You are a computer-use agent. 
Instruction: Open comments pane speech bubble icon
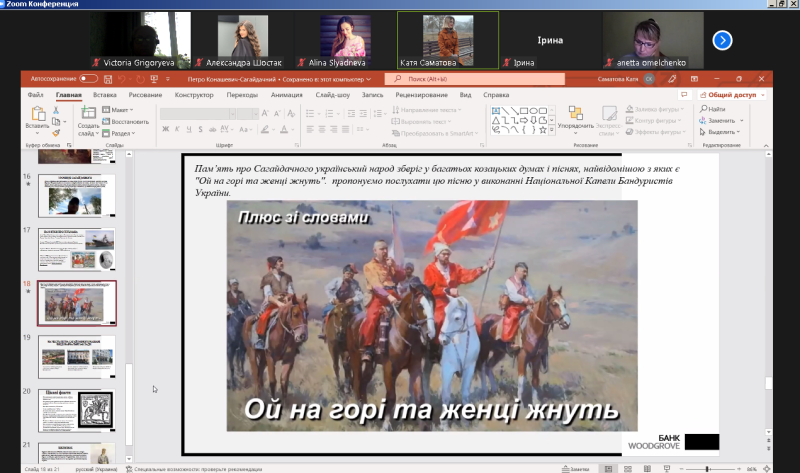(684, 95)
